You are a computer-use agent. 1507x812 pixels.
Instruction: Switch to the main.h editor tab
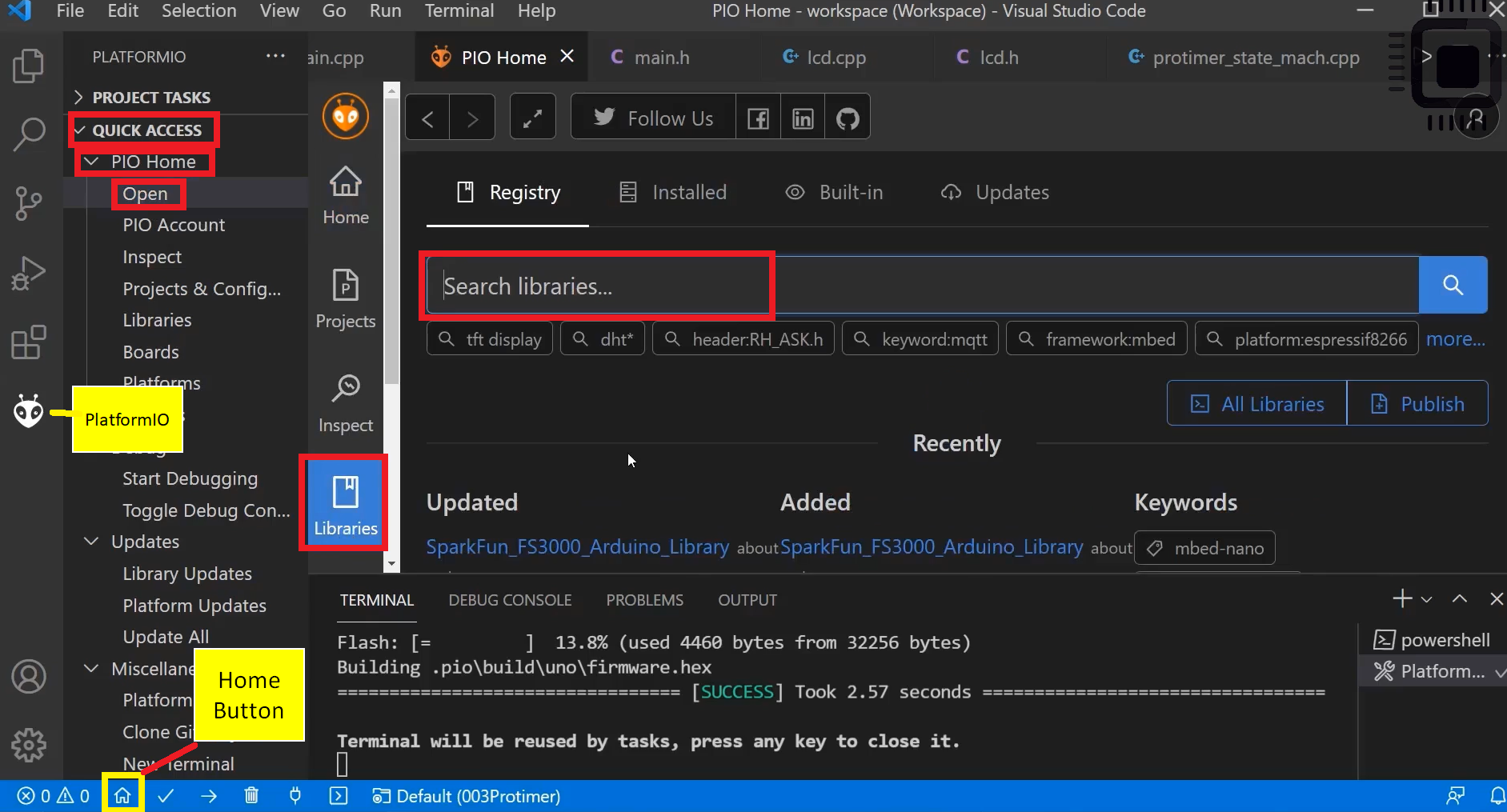click(x=662, y=58)
